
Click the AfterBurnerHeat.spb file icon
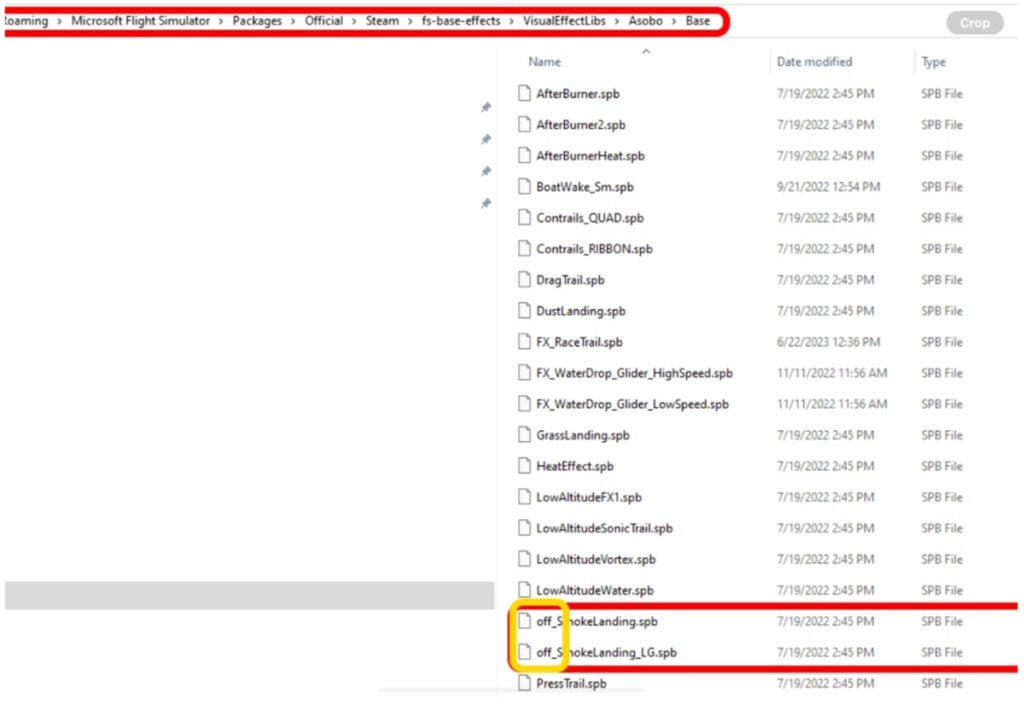coord(524,155)
